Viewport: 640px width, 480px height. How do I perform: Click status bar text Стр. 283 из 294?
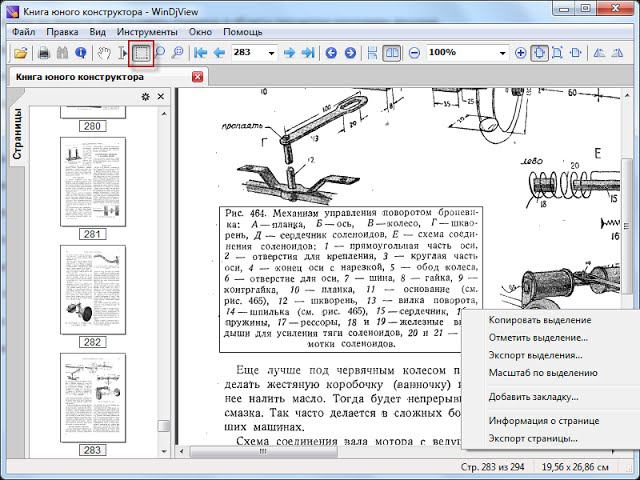click(492, 467)
